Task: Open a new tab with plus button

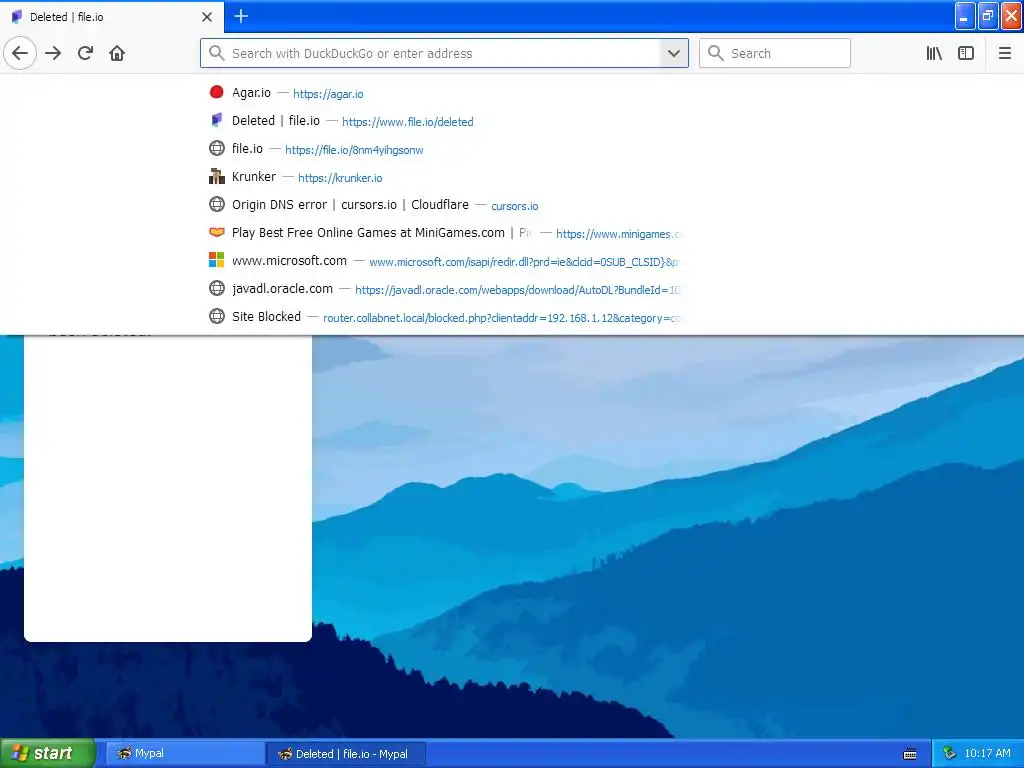Action: 241,16
